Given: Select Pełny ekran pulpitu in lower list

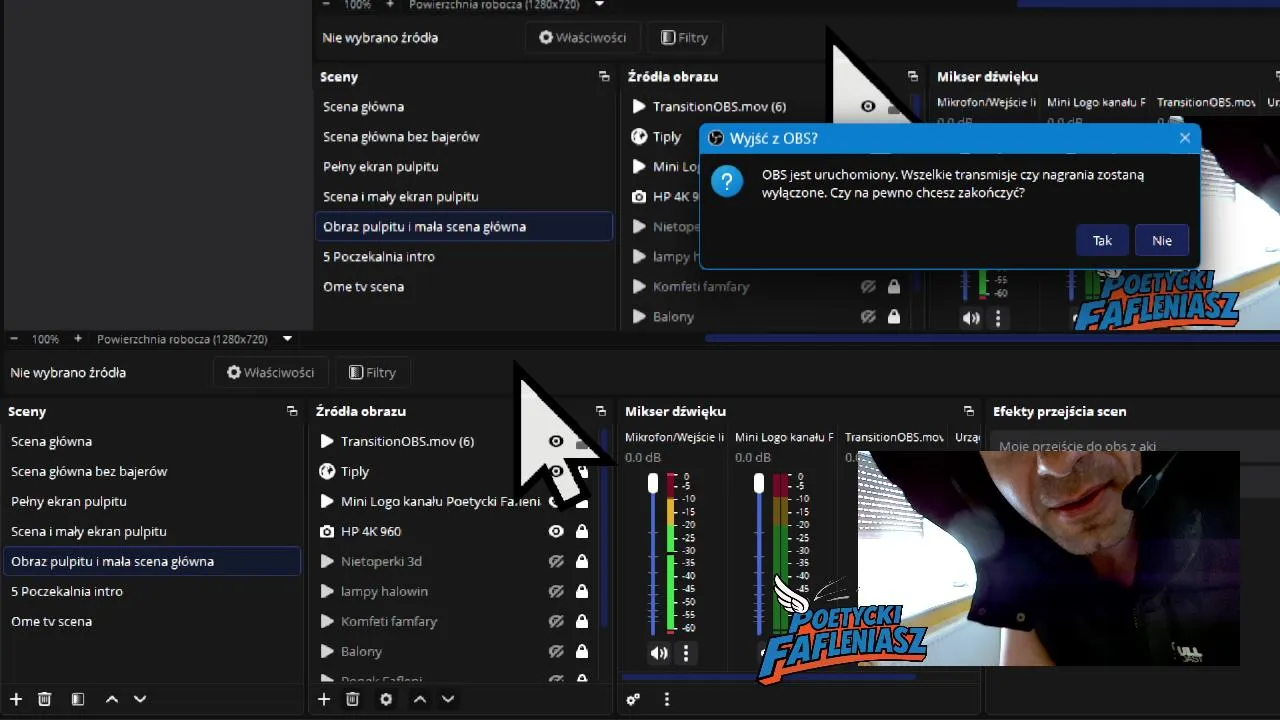Looking at the screenshot, I should 152,501.
